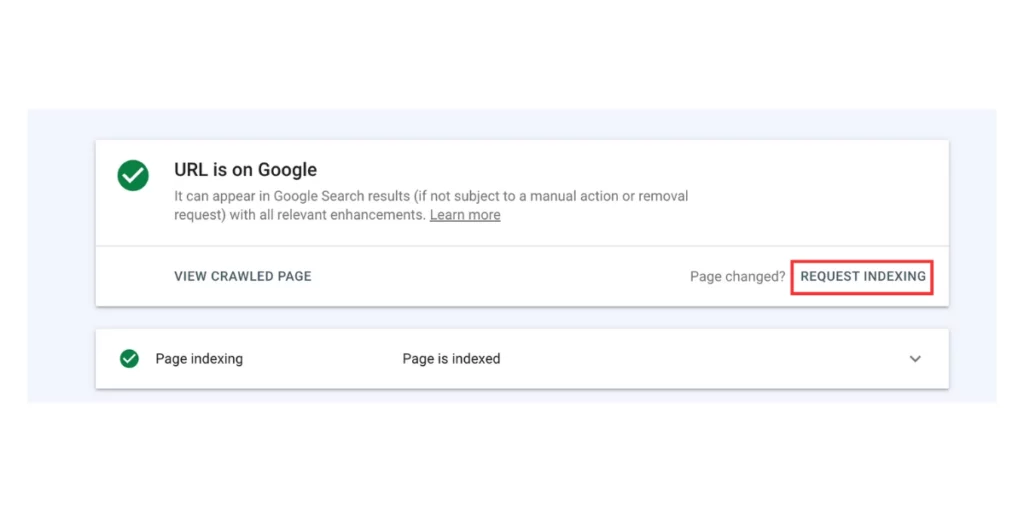Follow the Learn more link

[x=465, y=215]
